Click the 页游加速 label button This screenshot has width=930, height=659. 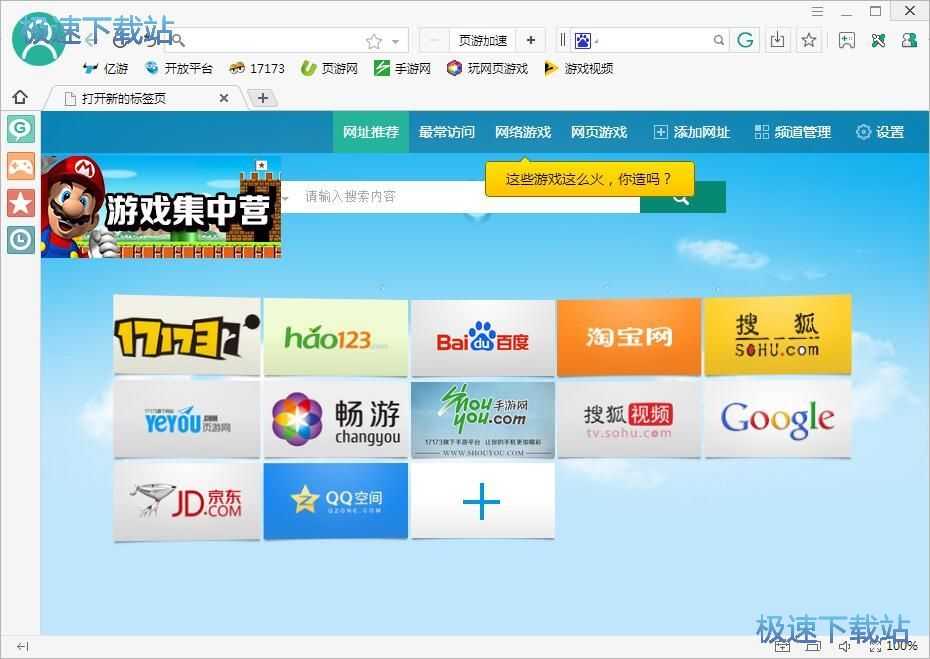(x=482, y=40)
